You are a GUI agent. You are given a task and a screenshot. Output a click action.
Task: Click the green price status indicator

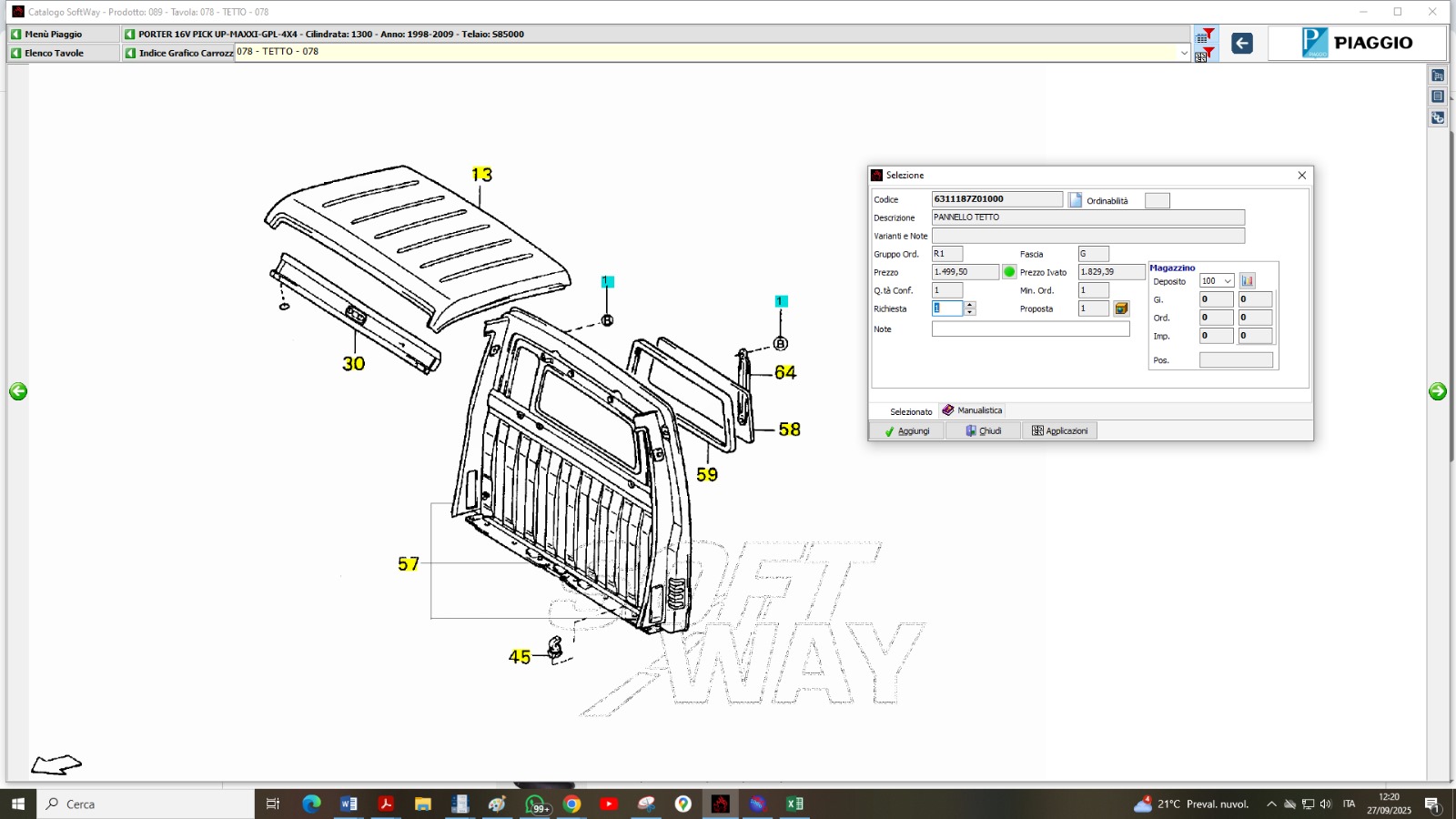(x=1009, y=272)
